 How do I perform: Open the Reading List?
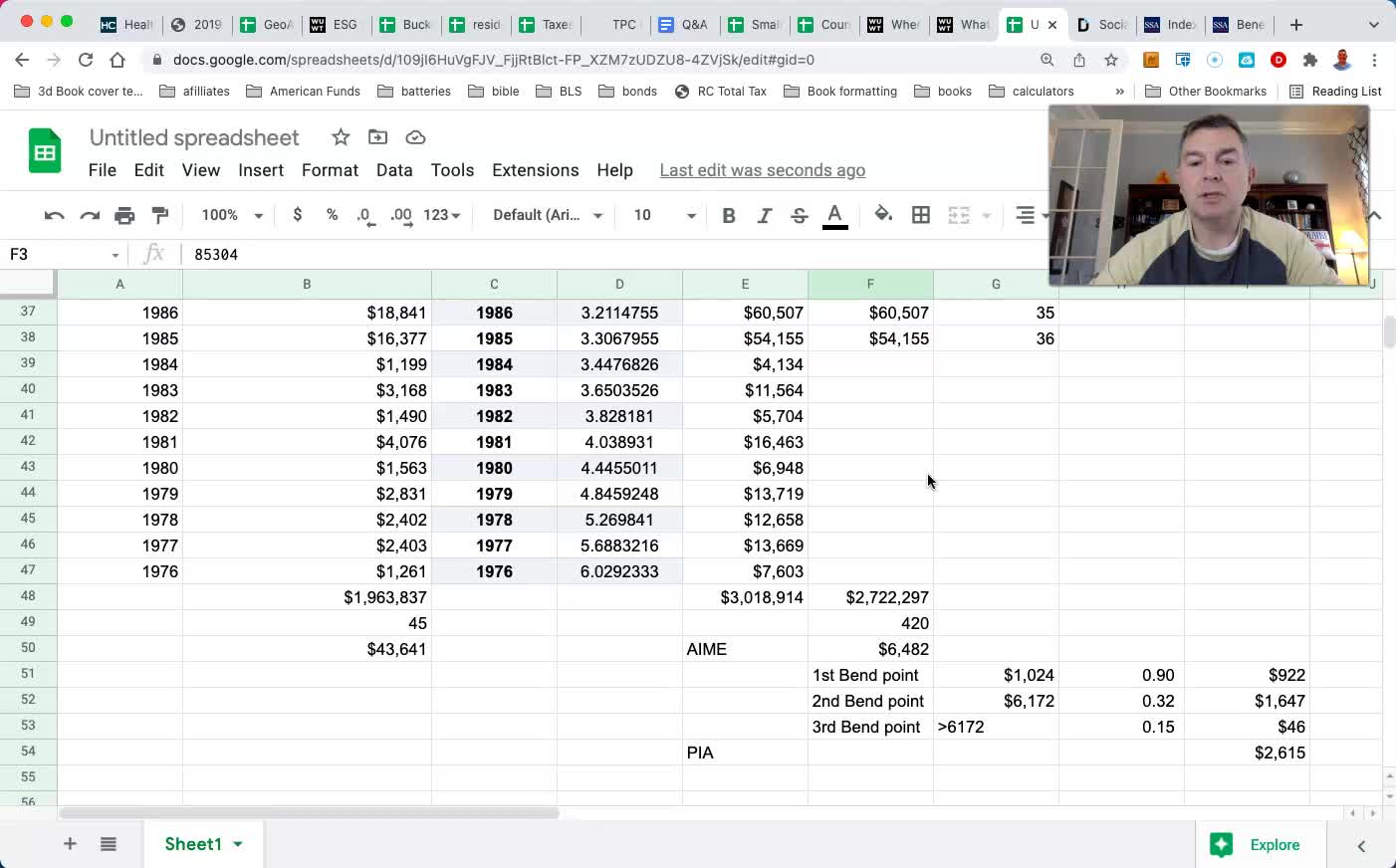[x=1335, y=92]
